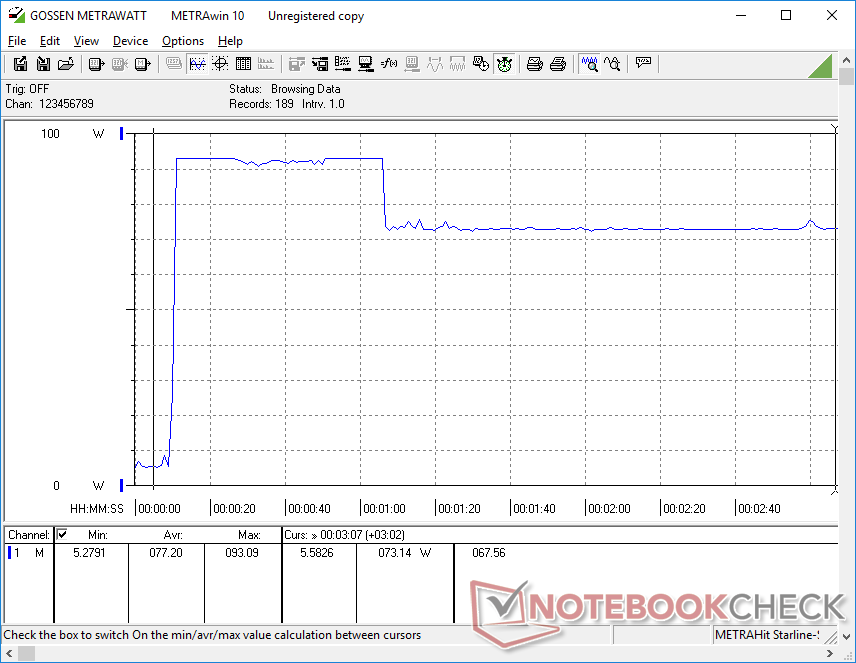Click the METRAHit Starline status bar entry
This screenshot has height=663, width=856.
tap(767, 635)
